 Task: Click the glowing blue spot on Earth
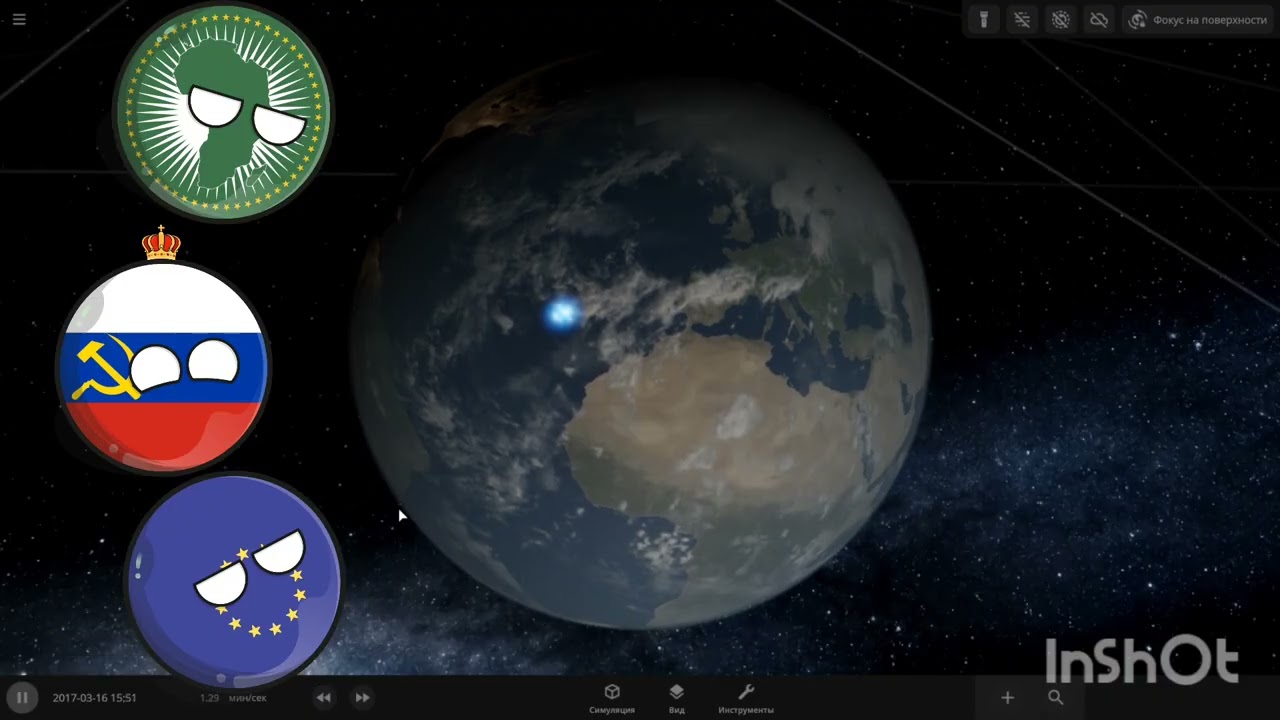[563, 314]
